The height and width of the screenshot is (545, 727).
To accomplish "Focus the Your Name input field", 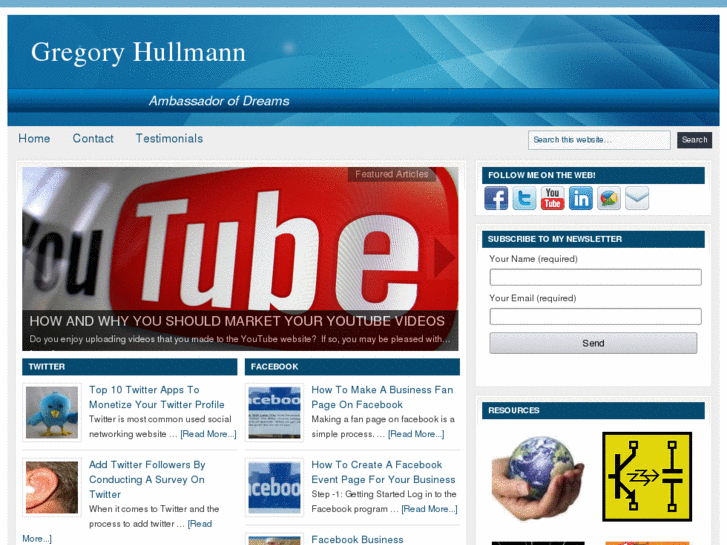I will [x=595, y=277].
